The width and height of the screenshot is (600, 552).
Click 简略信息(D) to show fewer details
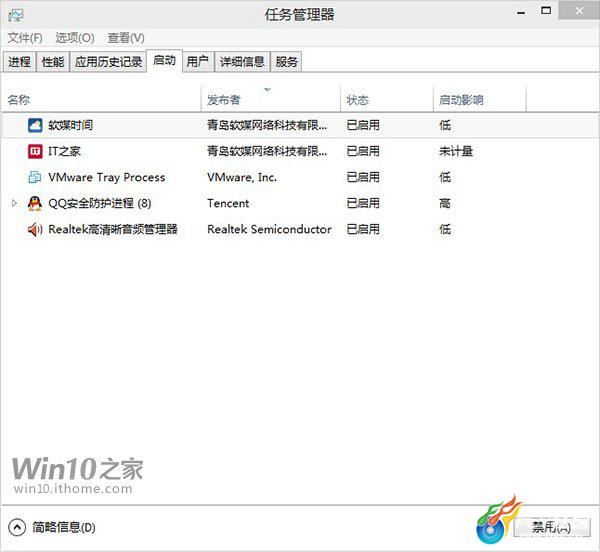tap(64, 528)
